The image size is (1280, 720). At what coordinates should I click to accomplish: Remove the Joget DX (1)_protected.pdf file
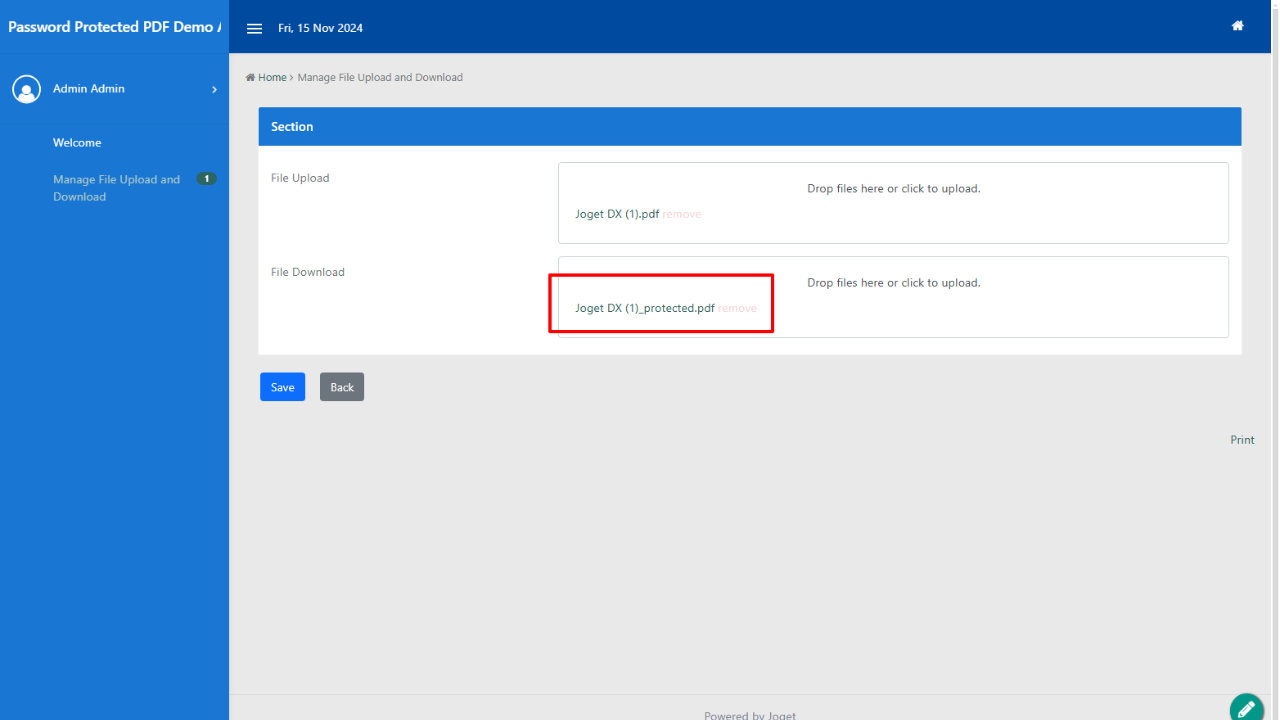pyautogui.click(x=738, y=308)
